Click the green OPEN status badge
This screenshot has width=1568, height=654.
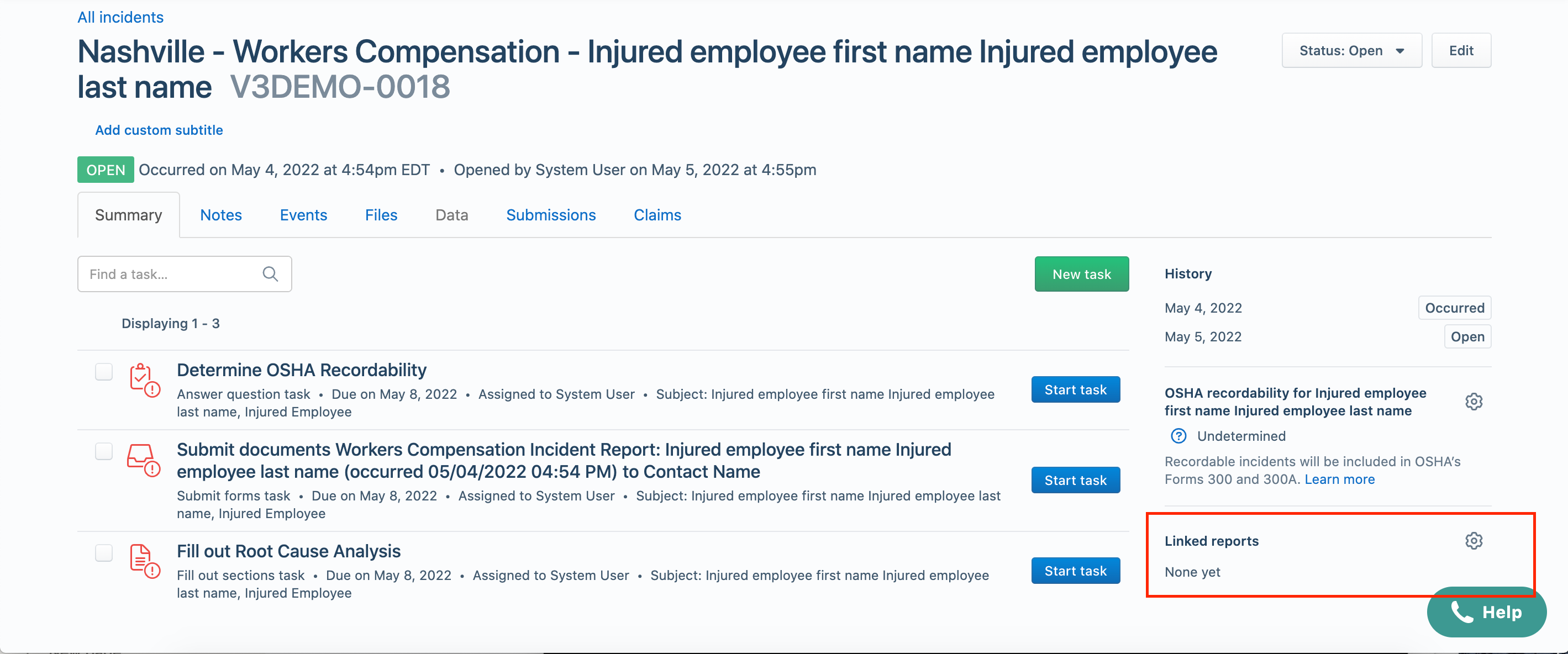106,170
